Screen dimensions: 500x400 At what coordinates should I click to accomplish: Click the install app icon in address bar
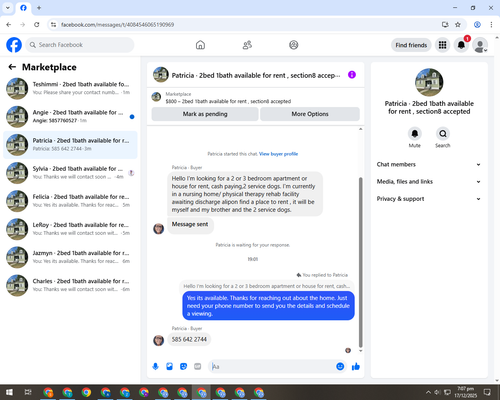(445, 25)
